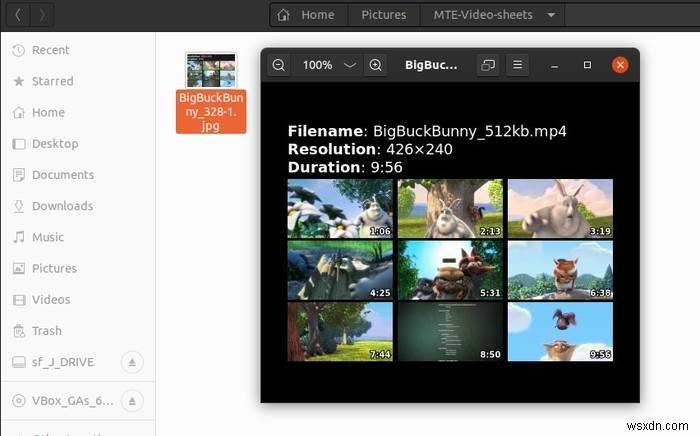Open Pictures in the path bar
The width and height of the screenshot is (700, 436).
tap(383, 15)
